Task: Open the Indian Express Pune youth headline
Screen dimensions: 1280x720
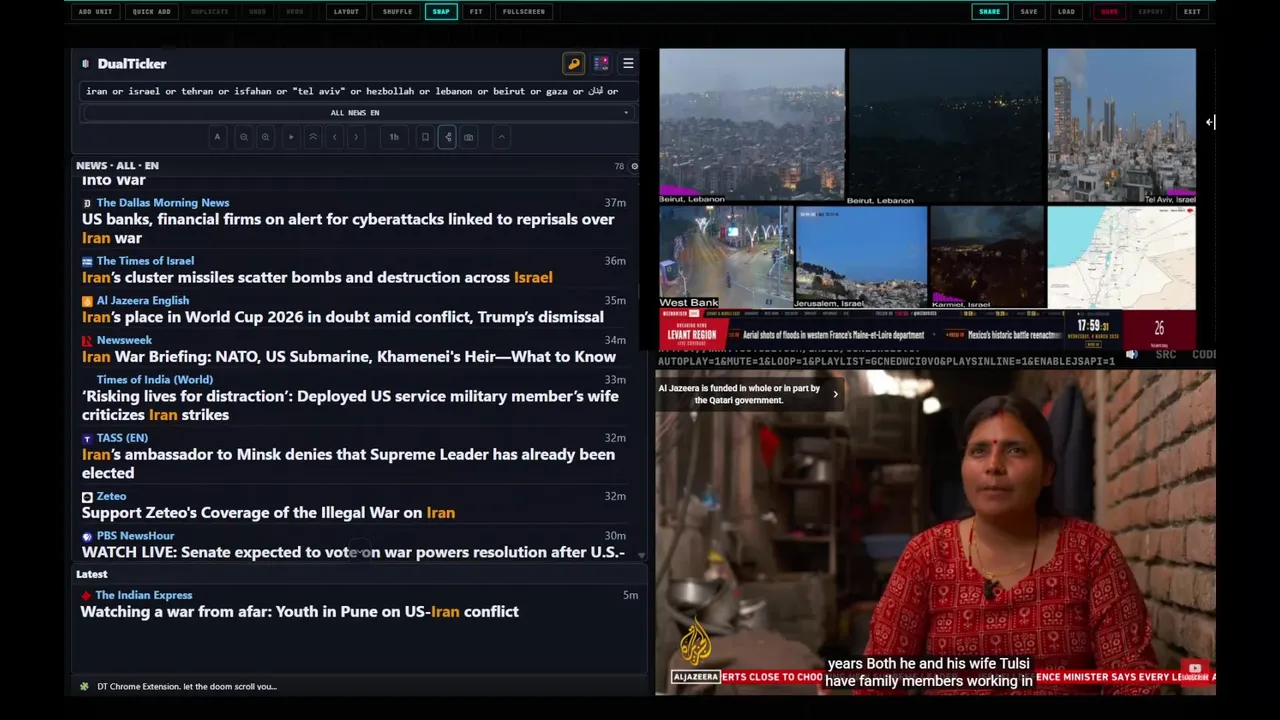Action: 300,612
